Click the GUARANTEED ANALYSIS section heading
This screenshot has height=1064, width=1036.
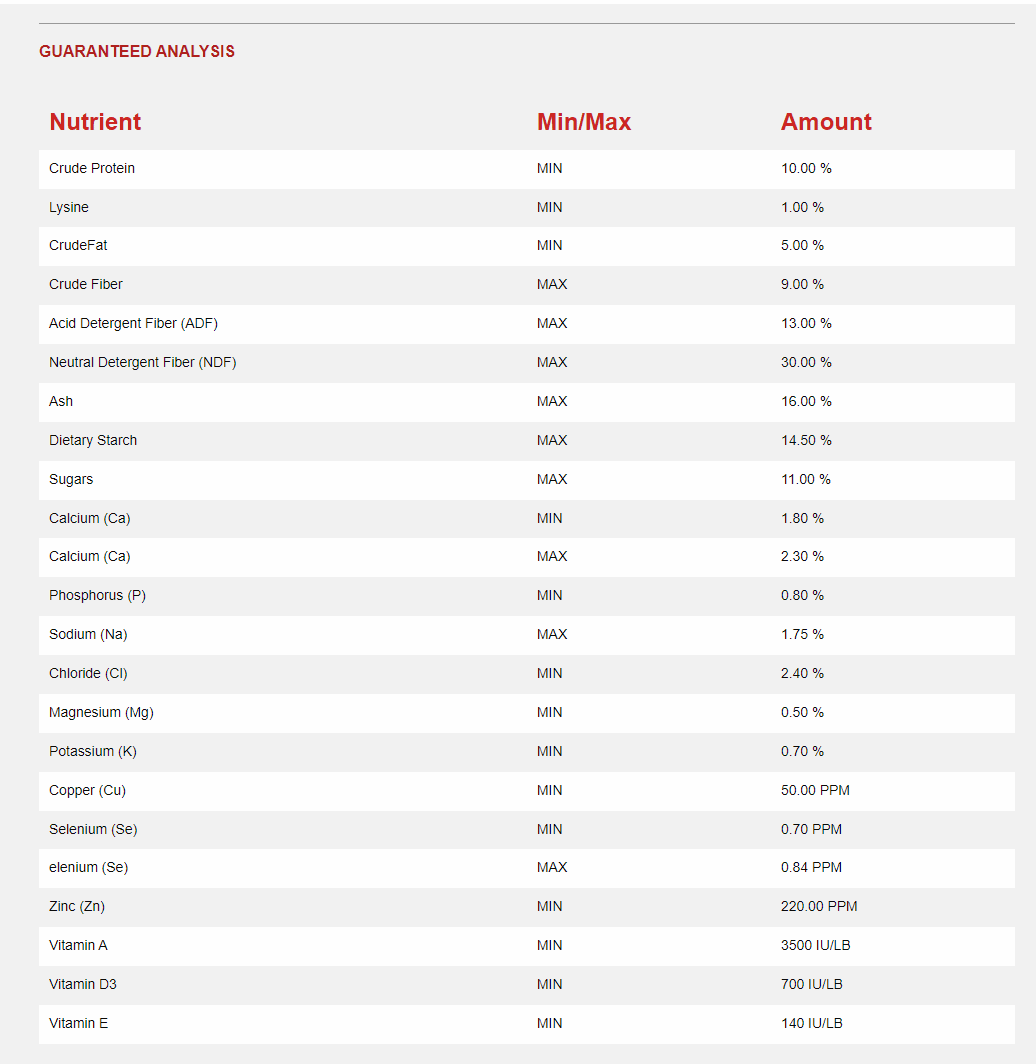[x=137, y=52]
